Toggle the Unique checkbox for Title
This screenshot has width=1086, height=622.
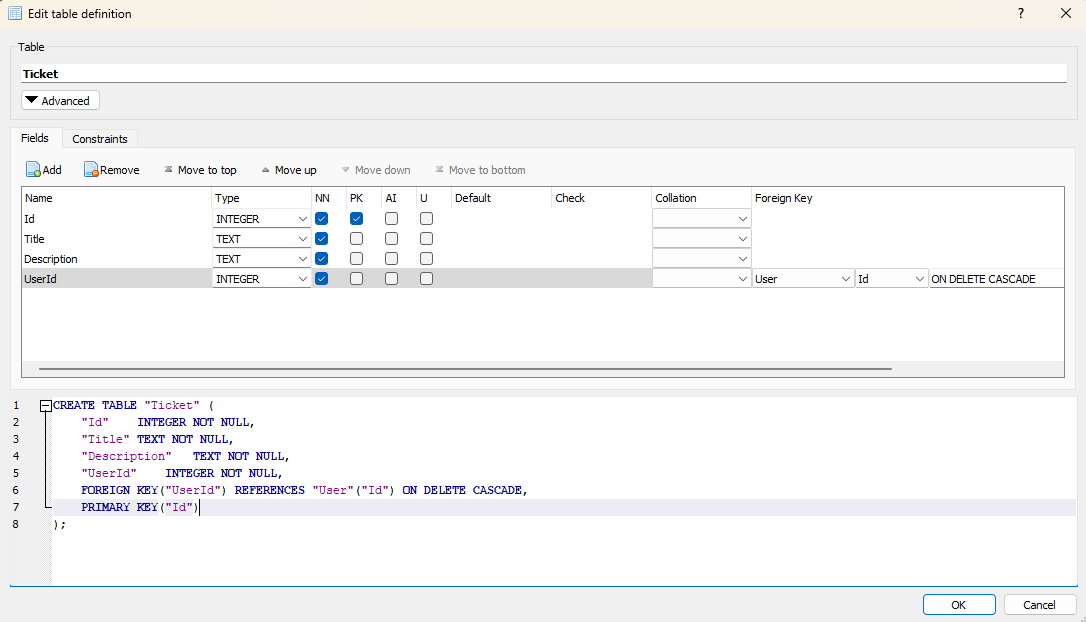coord(427,239)
